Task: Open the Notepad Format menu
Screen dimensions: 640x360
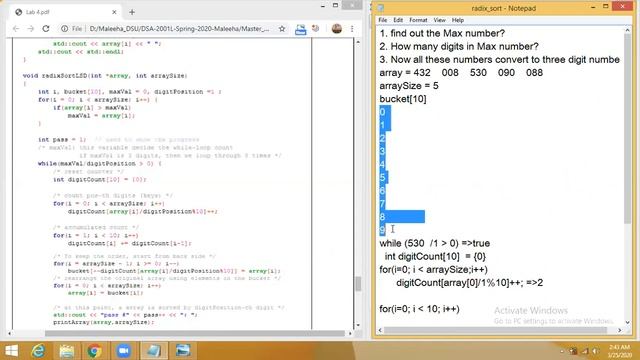Action: 418,20
